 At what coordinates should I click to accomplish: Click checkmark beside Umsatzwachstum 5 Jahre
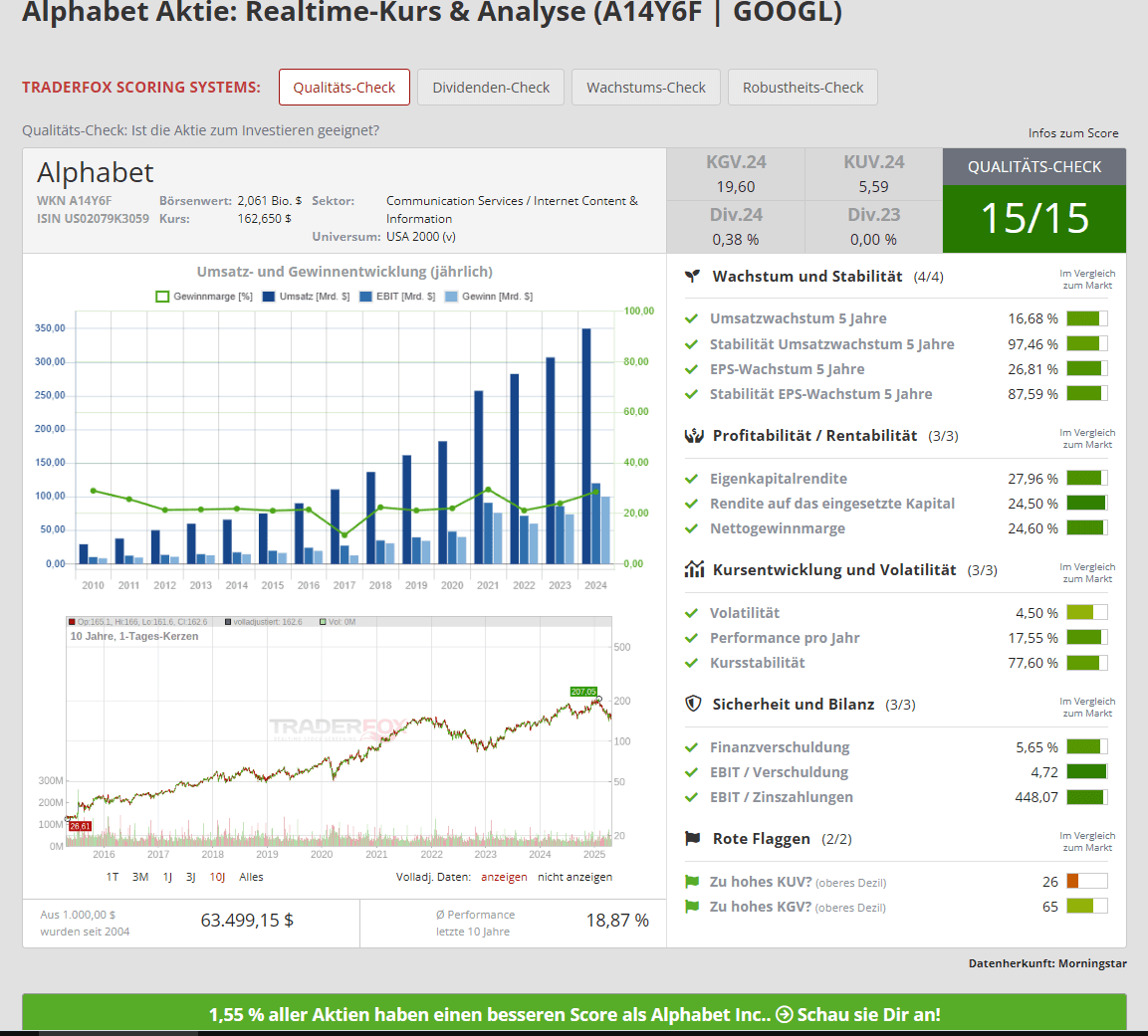point(691,319)
